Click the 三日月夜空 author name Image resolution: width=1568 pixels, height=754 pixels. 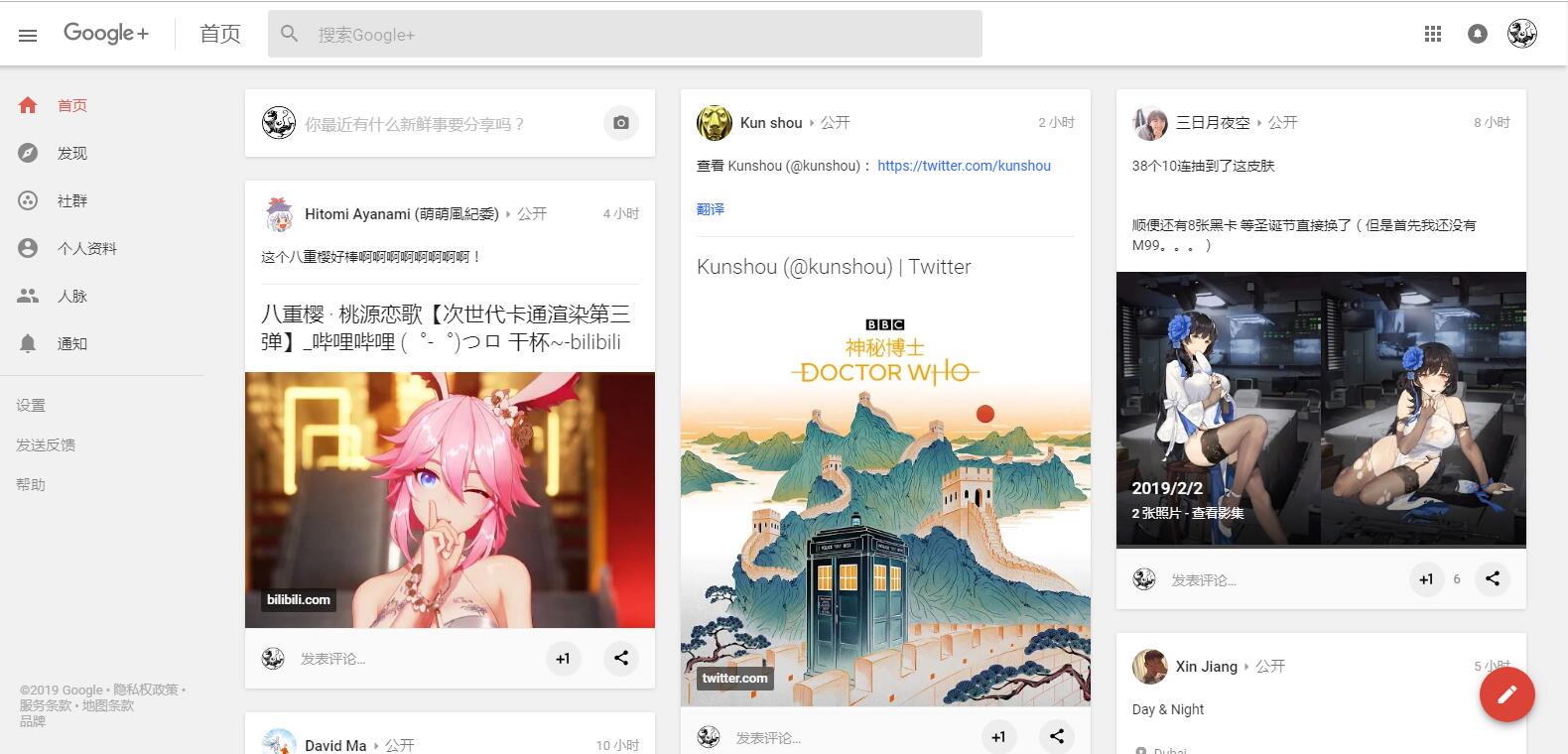1213,123
